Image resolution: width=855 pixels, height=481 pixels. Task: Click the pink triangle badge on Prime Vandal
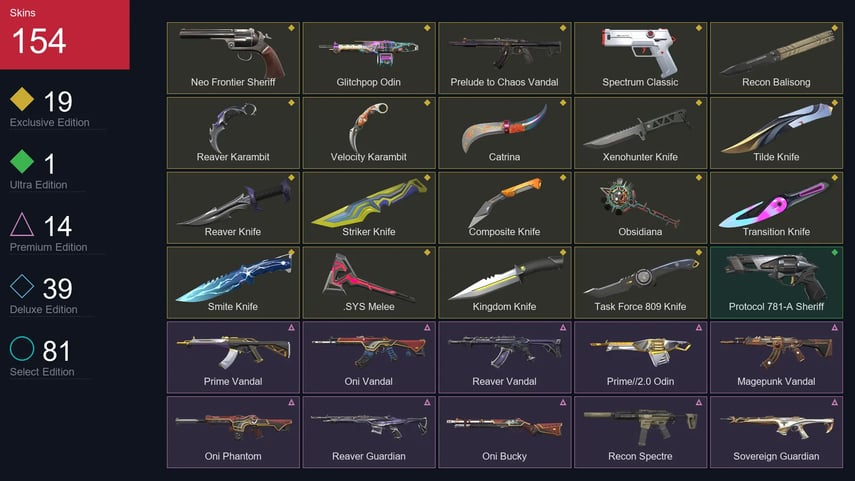tap(291, 327)
